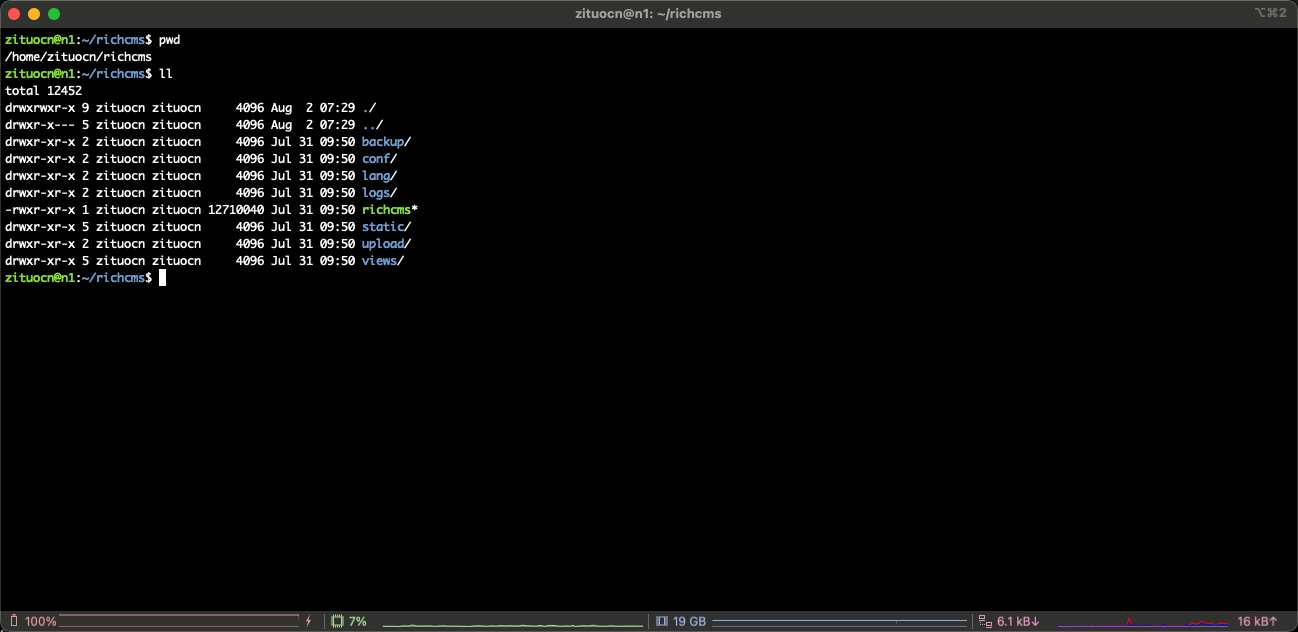This screenshot has width=1298, height=632.
Task: Click the Jul 31 09:50 date of views/
Action: click(x=313, y=261)
